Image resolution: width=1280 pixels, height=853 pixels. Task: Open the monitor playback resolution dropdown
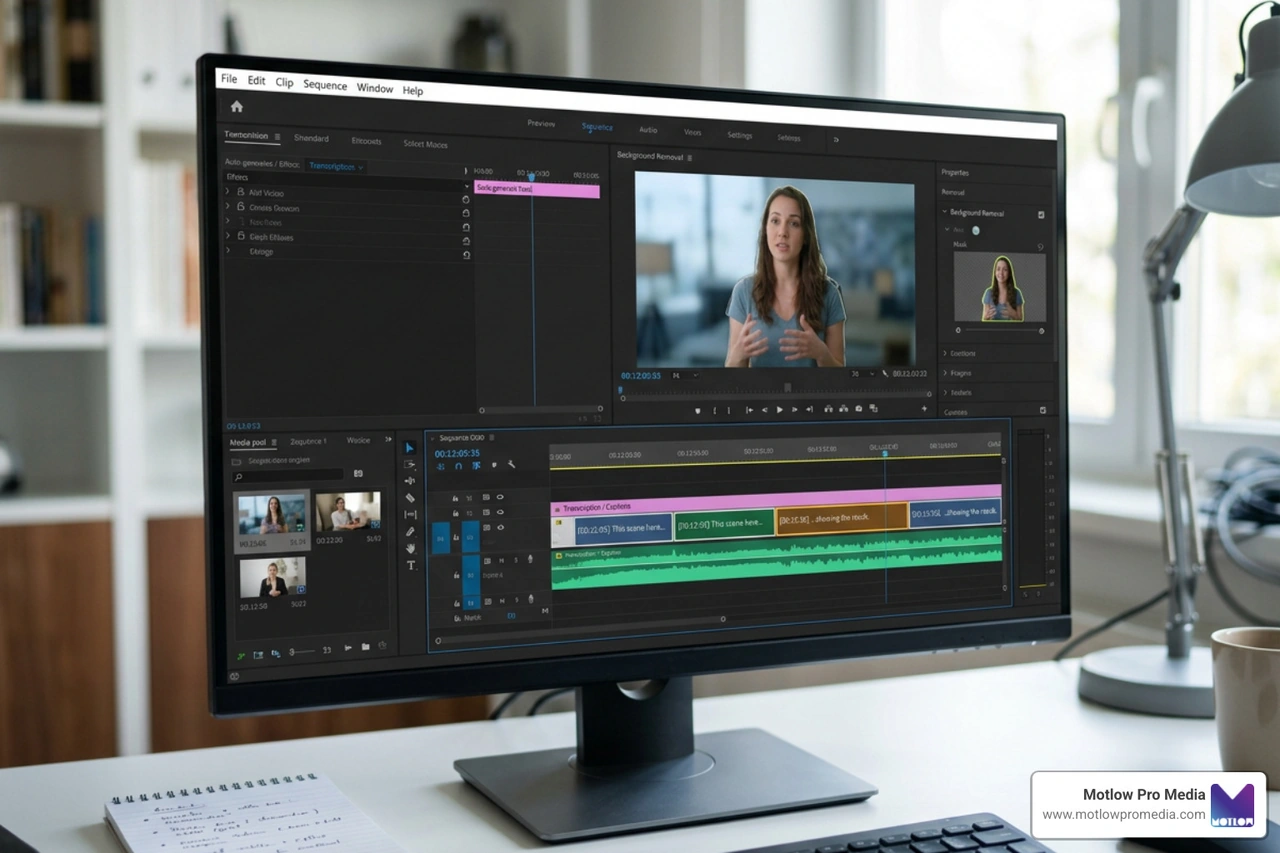point(863,374)
